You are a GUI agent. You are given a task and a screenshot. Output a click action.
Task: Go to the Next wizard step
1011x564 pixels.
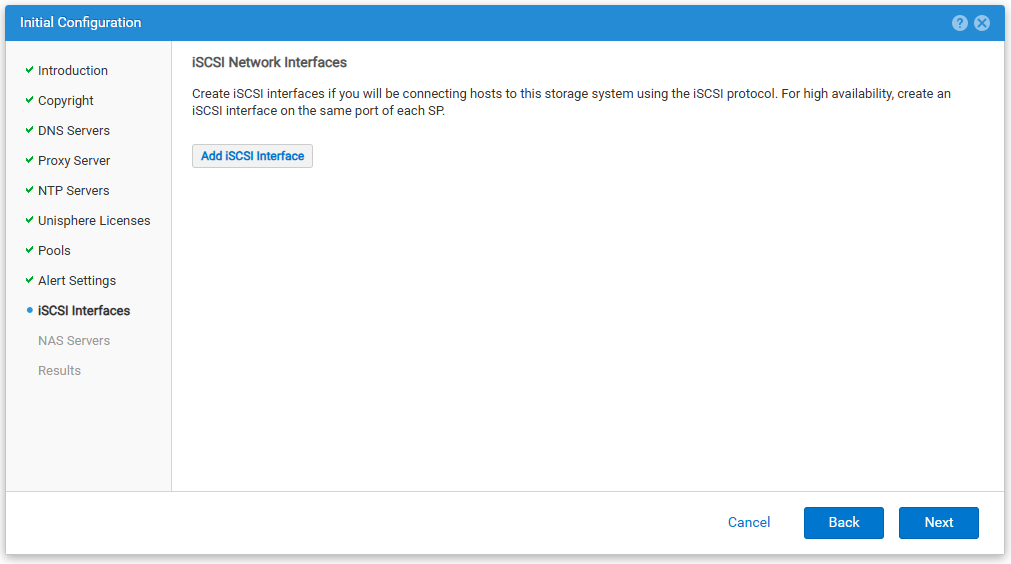pyautogui.click(x=939, y=523)
